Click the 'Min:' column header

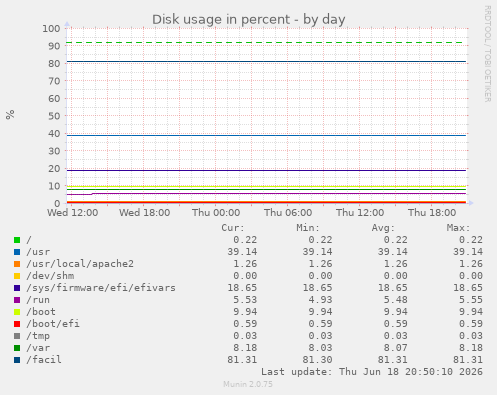pos(308,228)
